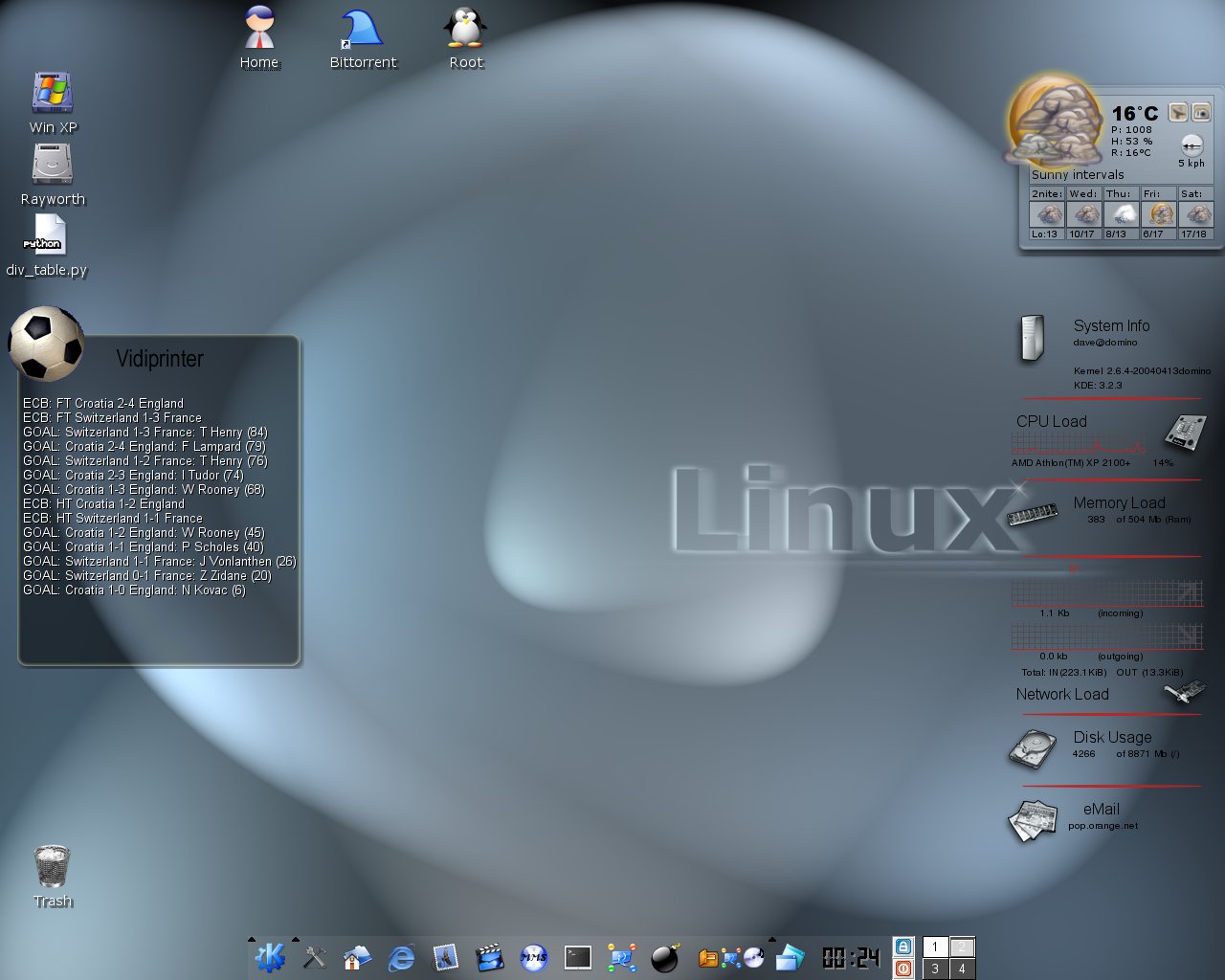Switch to virtual desktop 3
Screen dimensions: 1225x980
pyautogui.click(x=935, y=969)
